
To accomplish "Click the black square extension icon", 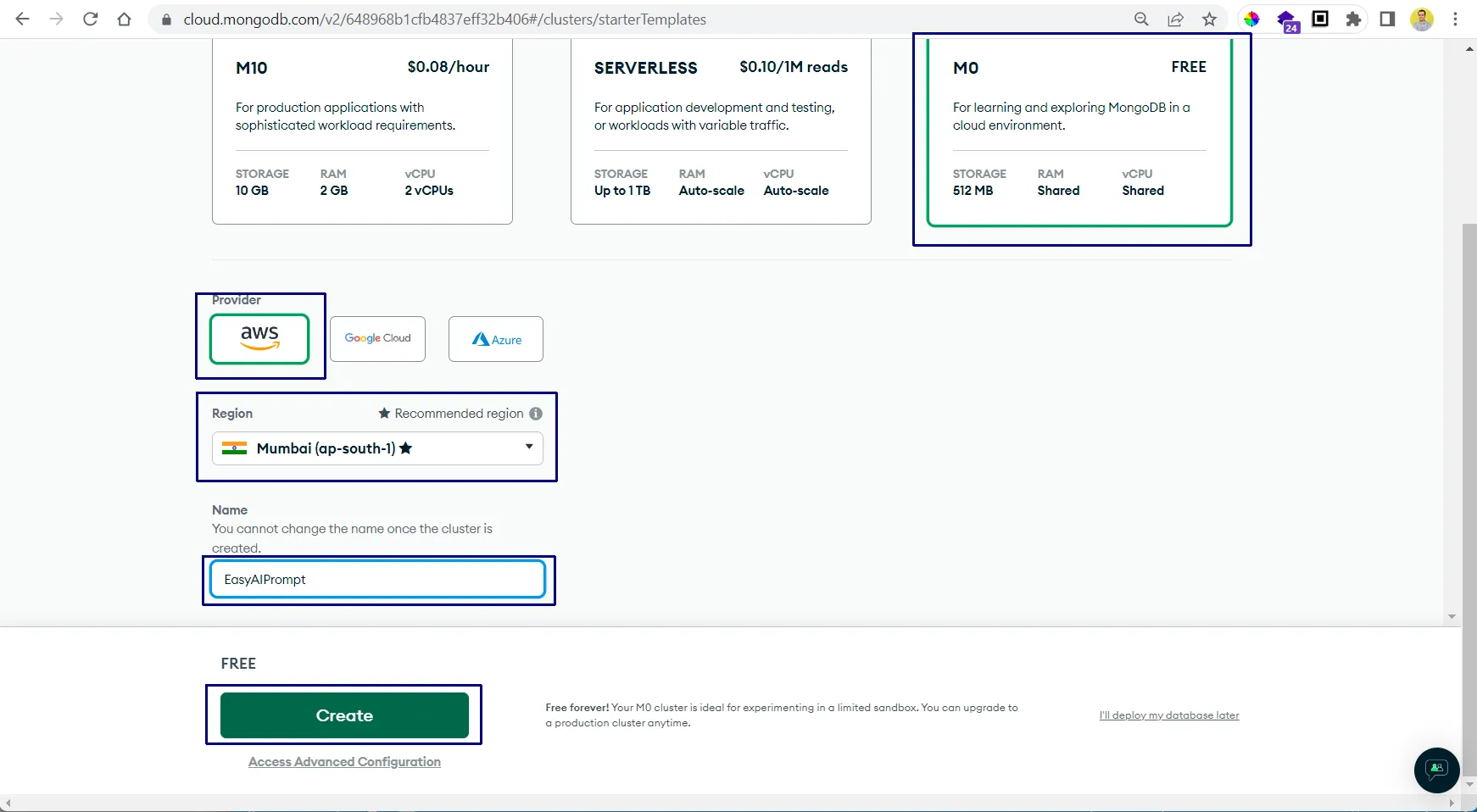I will click(x=1320, y=19).
